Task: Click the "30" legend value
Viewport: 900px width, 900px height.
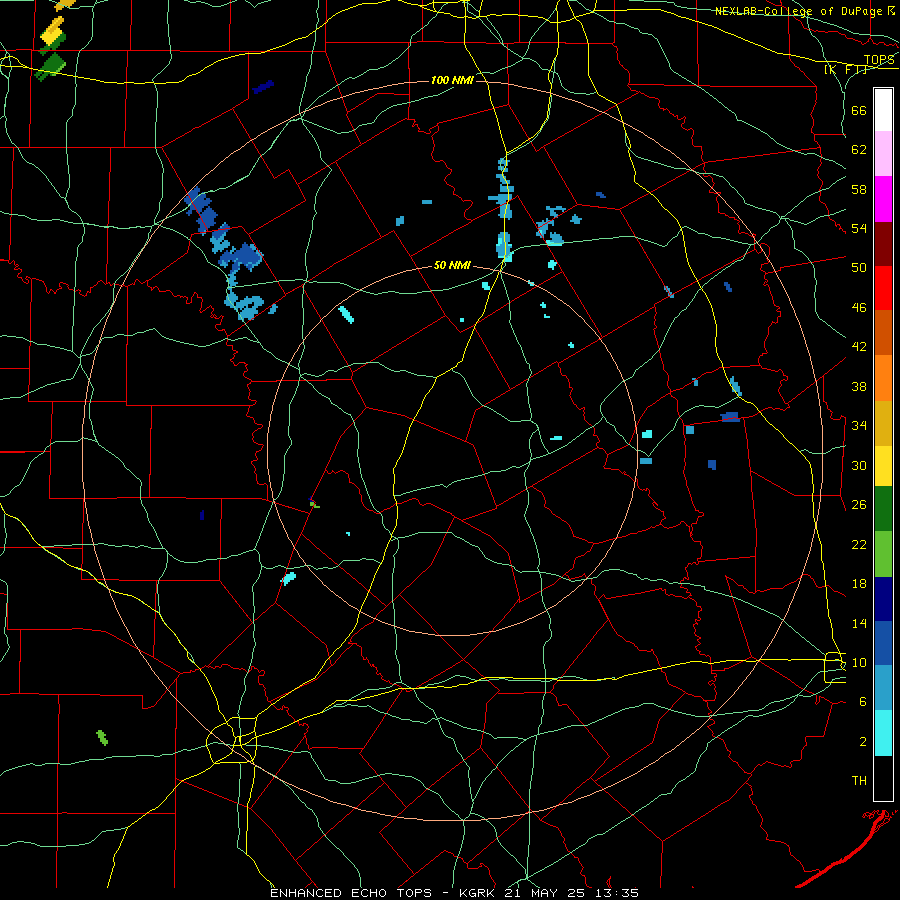Action: pyautogui.click(x=859, y=465)
